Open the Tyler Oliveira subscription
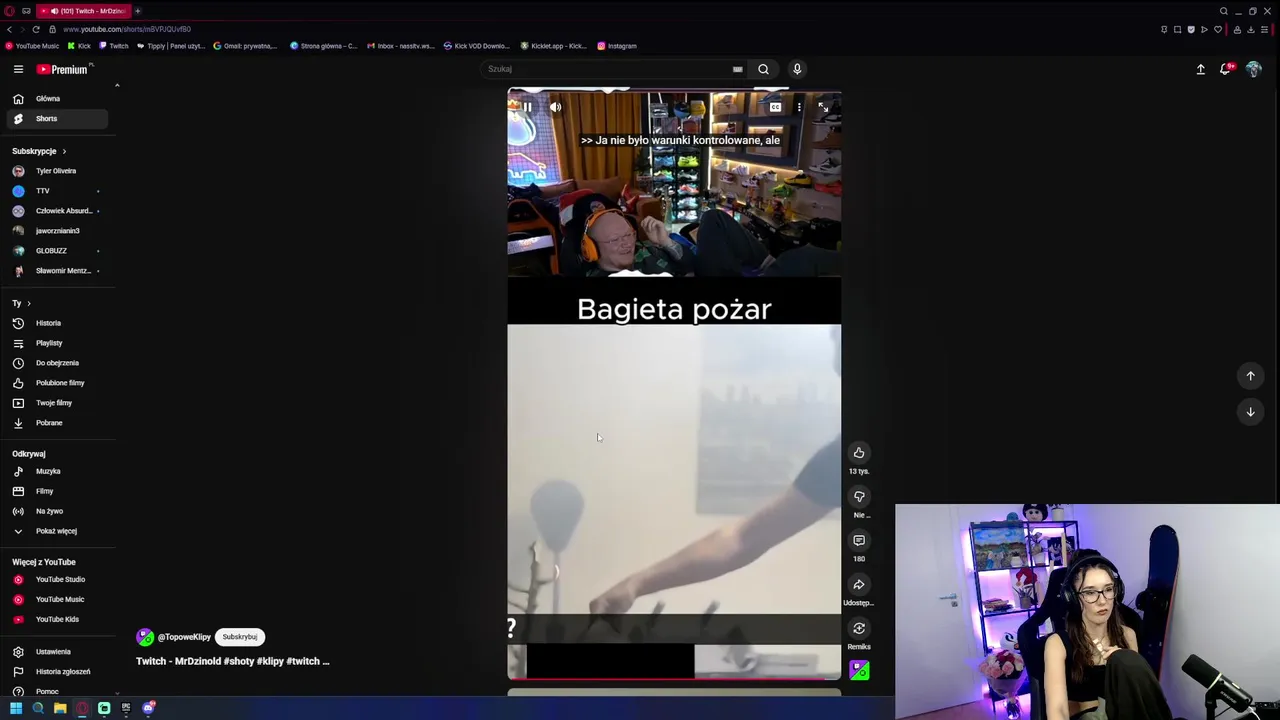 [58, 171]
